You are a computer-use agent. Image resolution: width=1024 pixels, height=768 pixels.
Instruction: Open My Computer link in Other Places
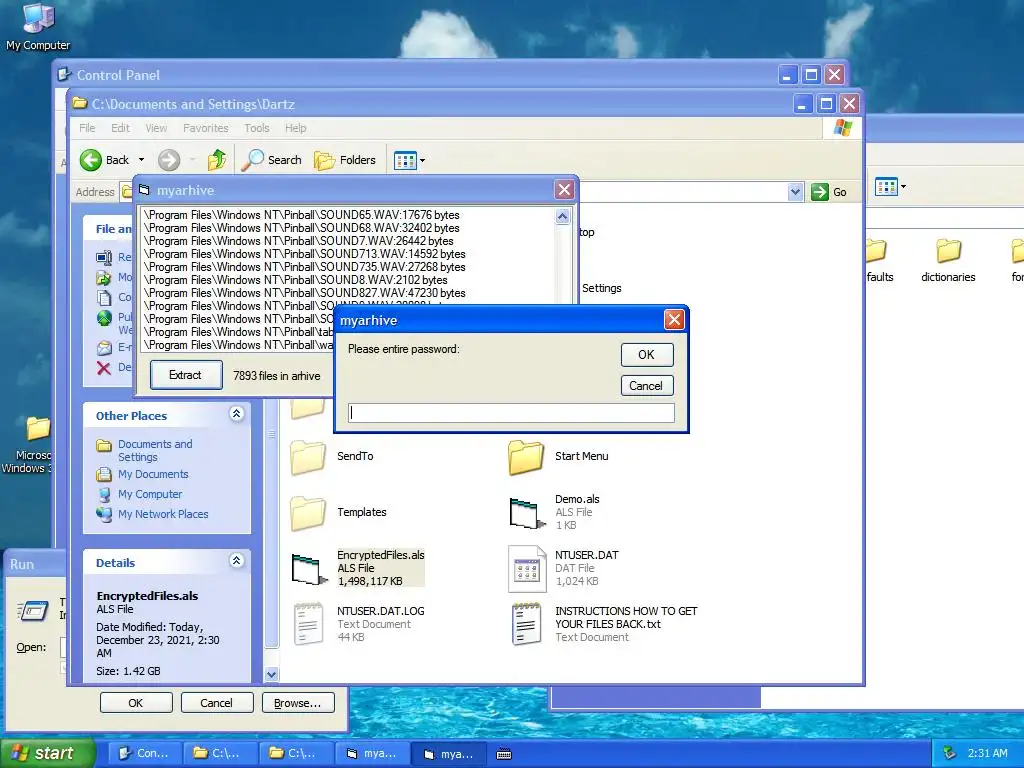click(150, 494)
